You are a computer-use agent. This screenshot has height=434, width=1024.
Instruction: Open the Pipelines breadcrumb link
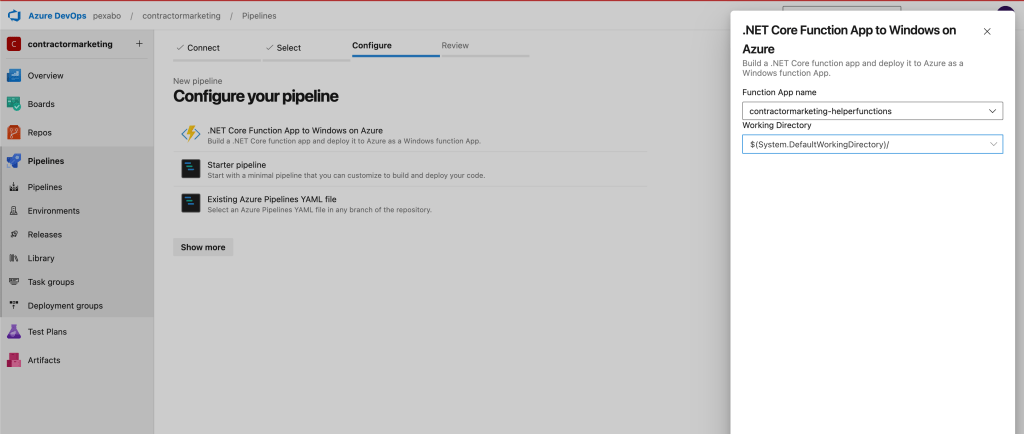coord(259,16)
